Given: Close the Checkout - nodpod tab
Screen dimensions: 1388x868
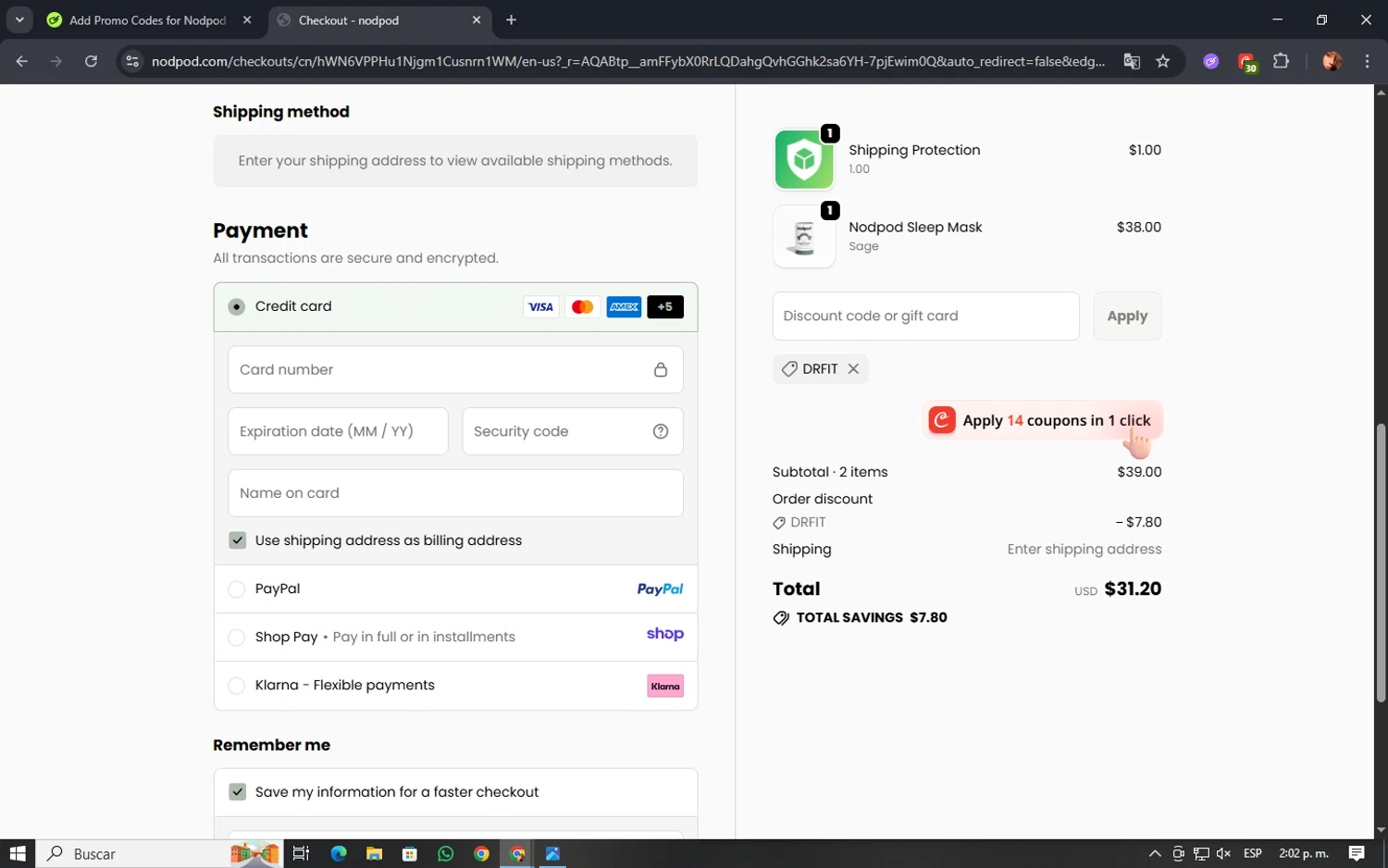Looking at the screenshot, I should point(477,19).
